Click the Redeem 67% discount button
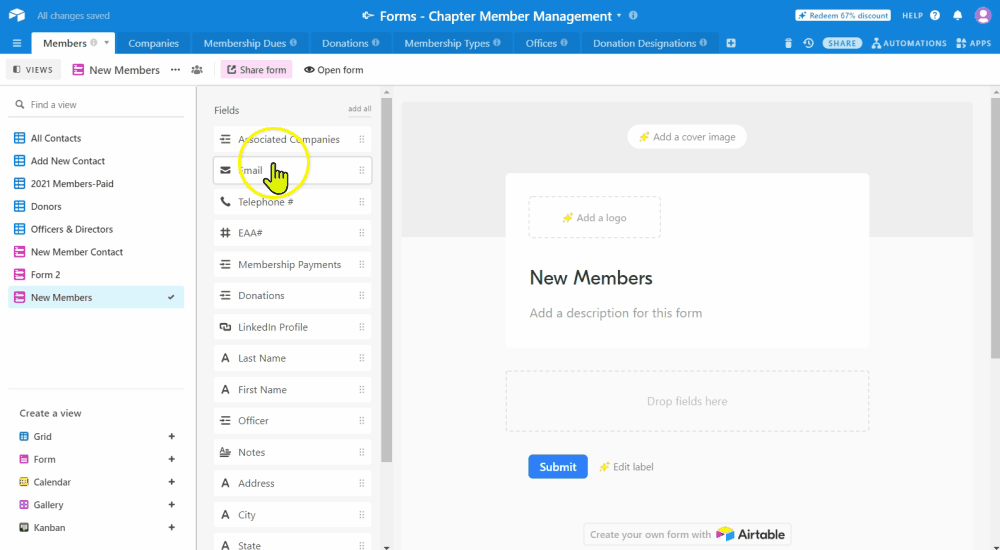The image size is (1000, 550). click(x=842, y=15)
